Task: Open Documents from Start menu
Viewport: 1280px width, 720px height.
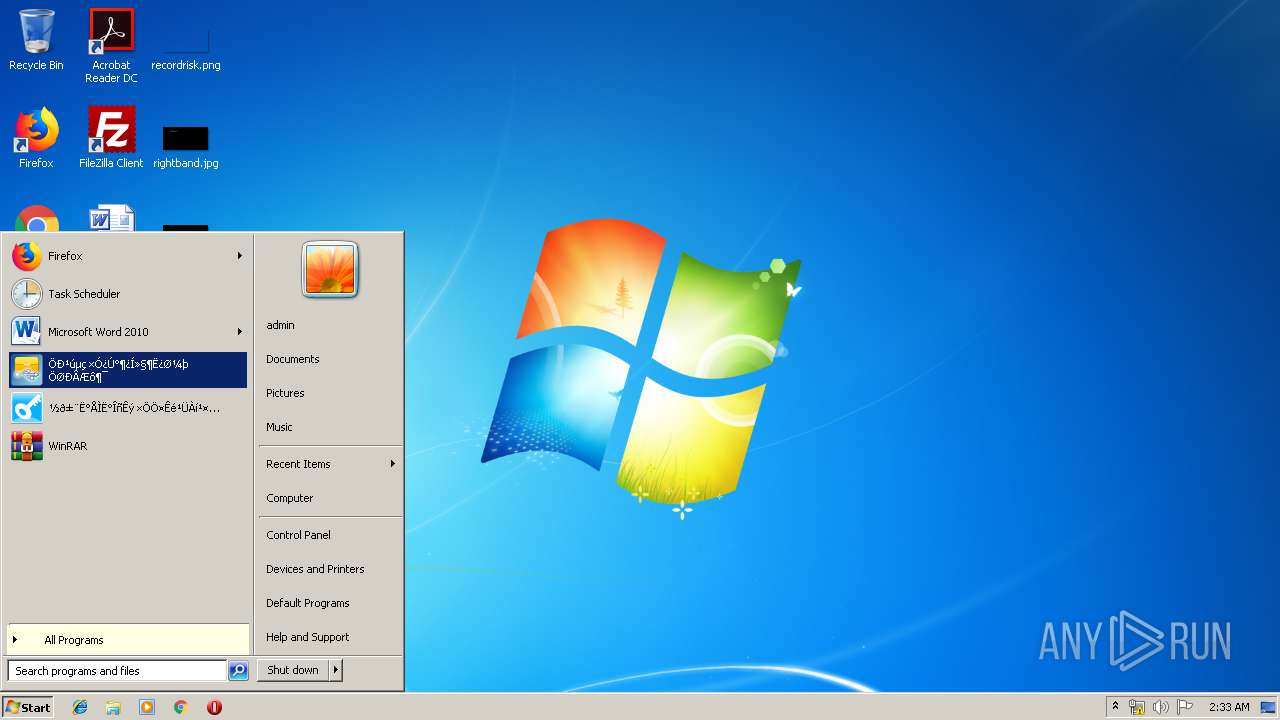Action: (330, 359)
